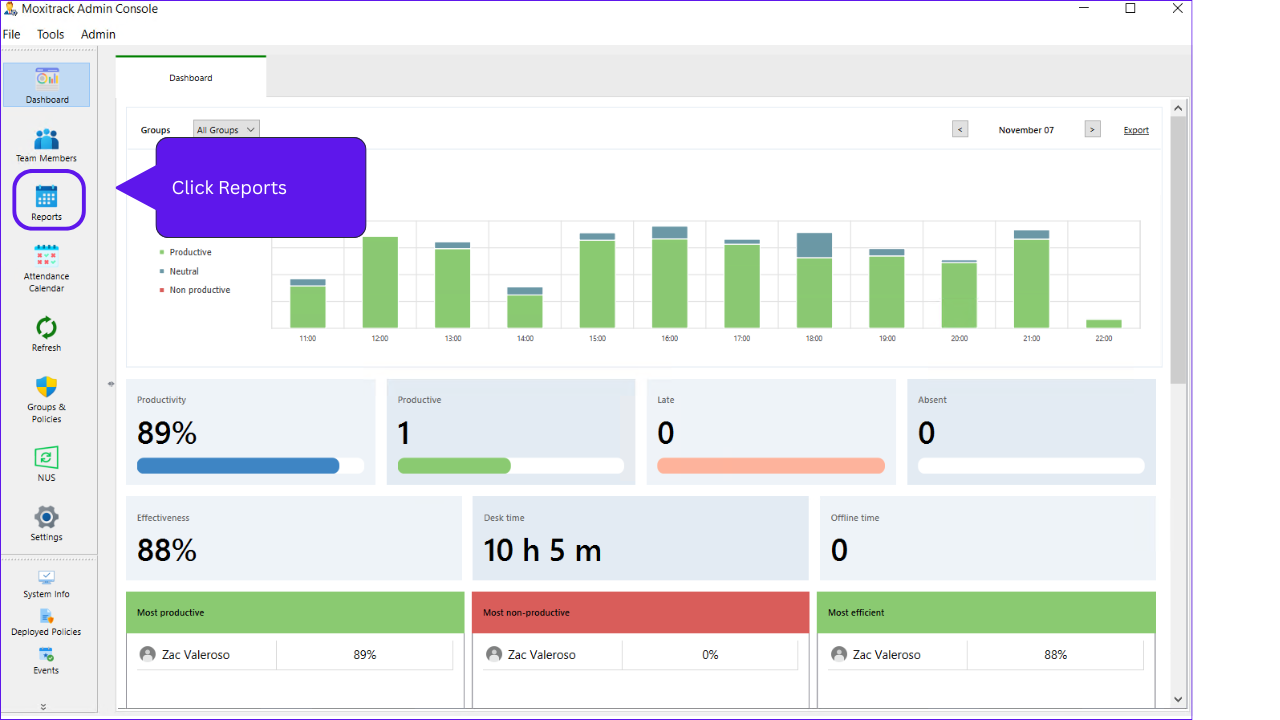Select the Dashboard tab
Screen dimensions: 1280x720
(191, 77)
